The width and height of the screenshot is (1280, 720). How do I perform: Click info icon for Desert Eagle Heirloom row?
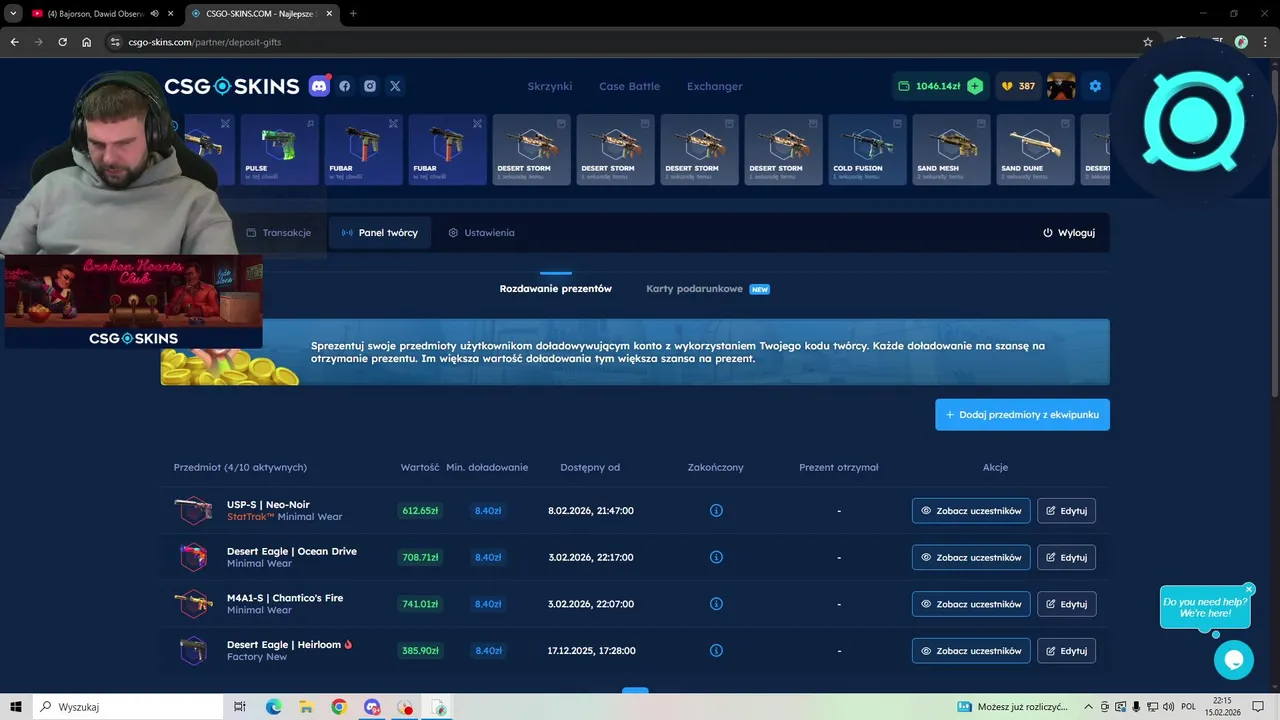point(716,651)
